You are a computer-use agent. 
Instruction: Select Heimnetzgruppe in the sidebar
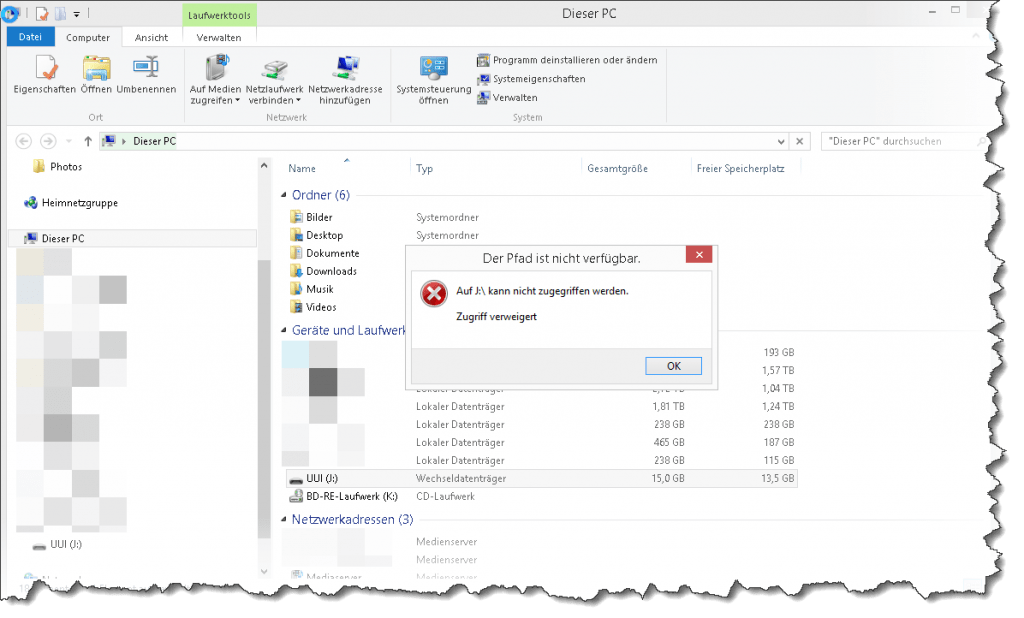79,203
